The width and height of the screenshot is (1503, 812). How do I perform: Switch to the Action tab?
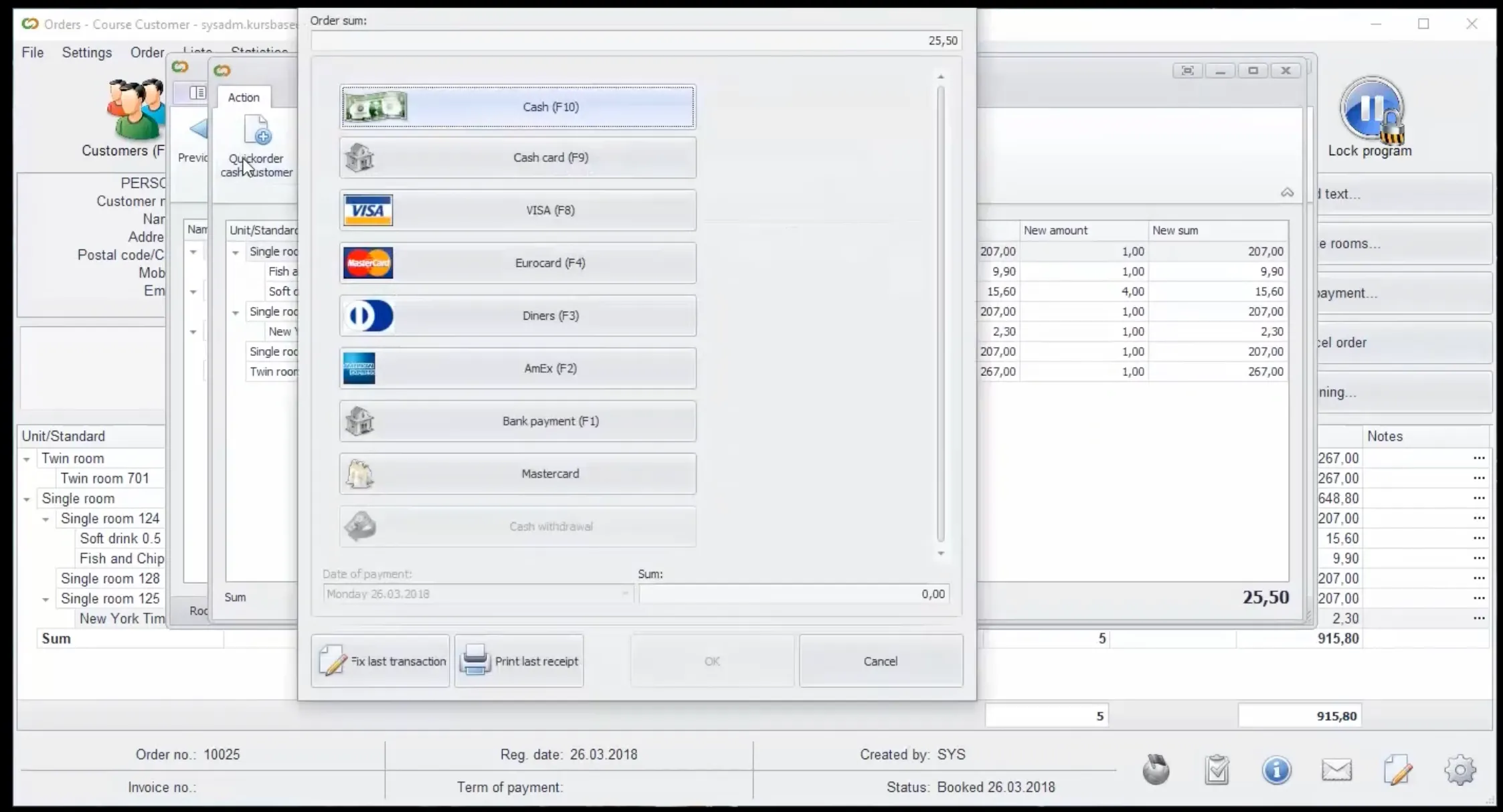(243, 97)
